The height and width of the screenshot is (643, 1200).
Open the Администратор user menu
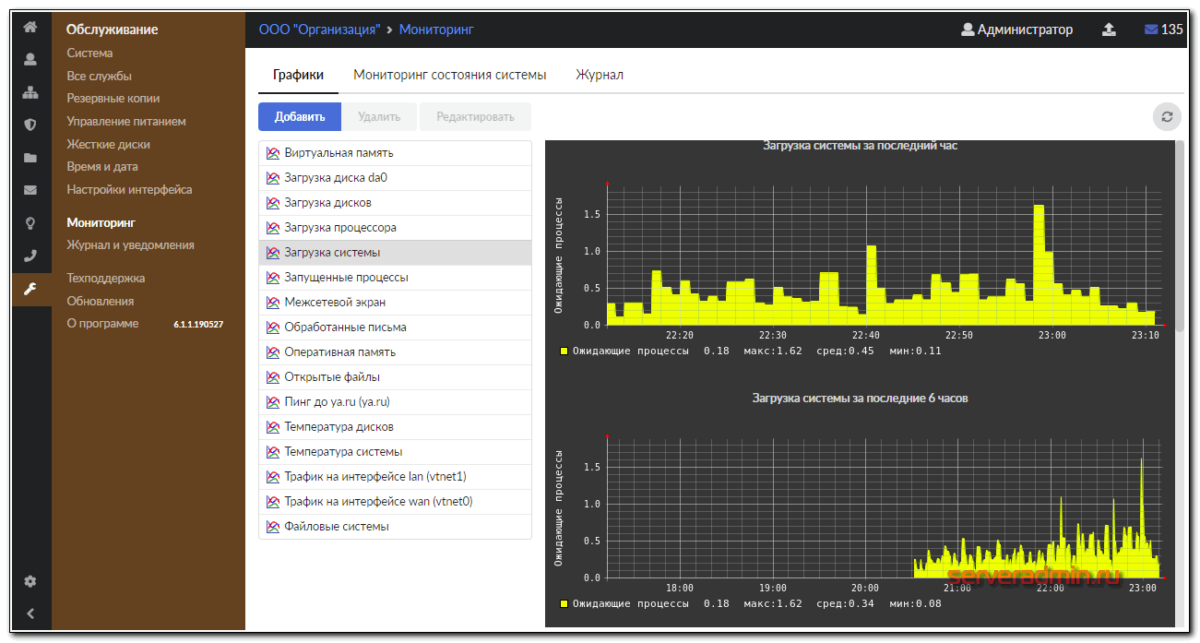(1017, 30)
